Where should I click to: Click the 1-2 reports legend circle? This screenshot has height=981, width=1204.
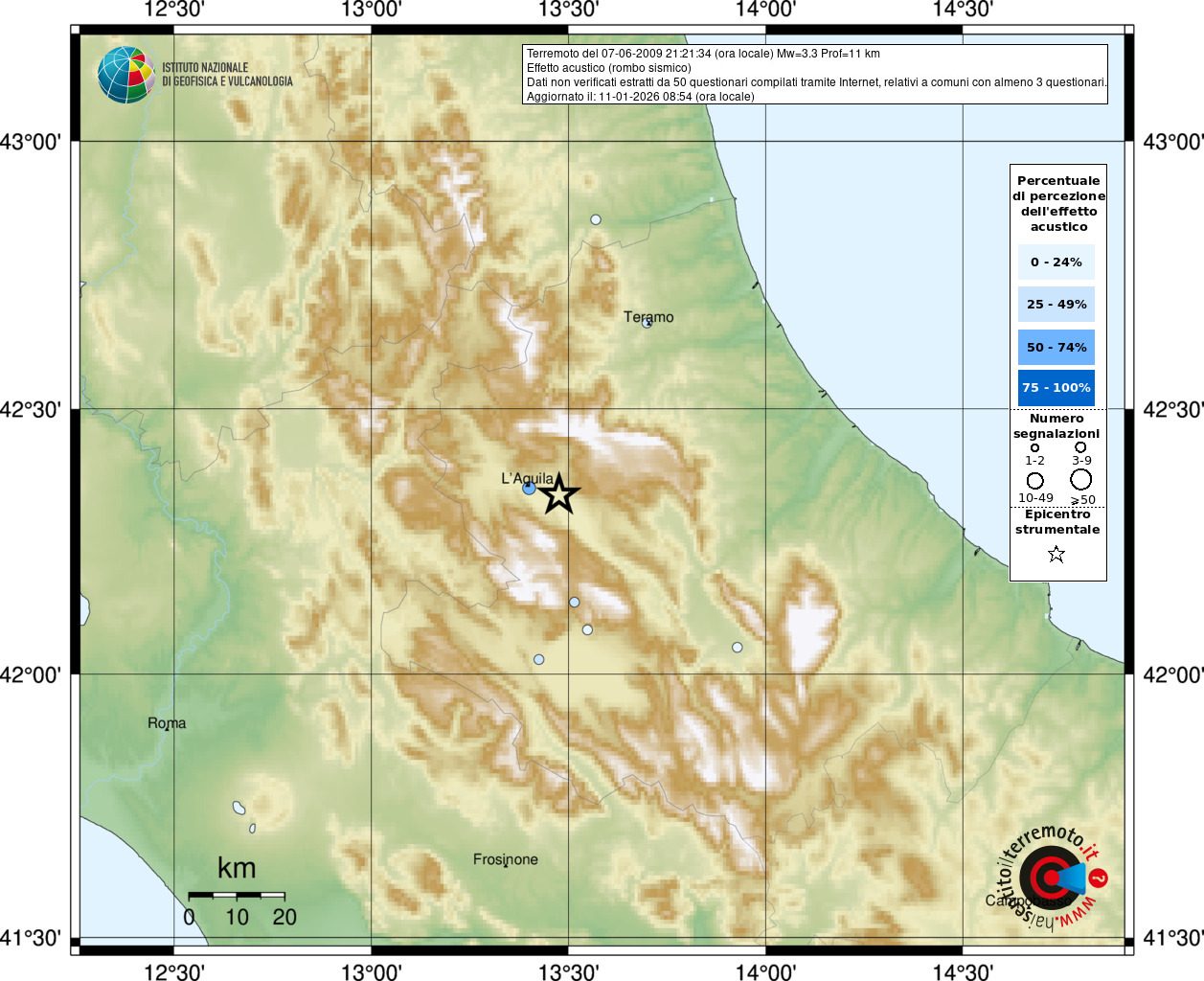[x=1034, y=447]
